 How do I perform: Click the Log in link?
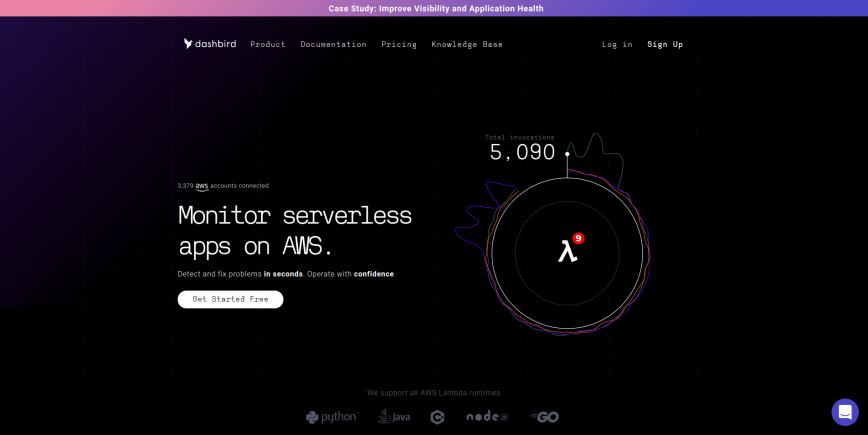point(617,44)
